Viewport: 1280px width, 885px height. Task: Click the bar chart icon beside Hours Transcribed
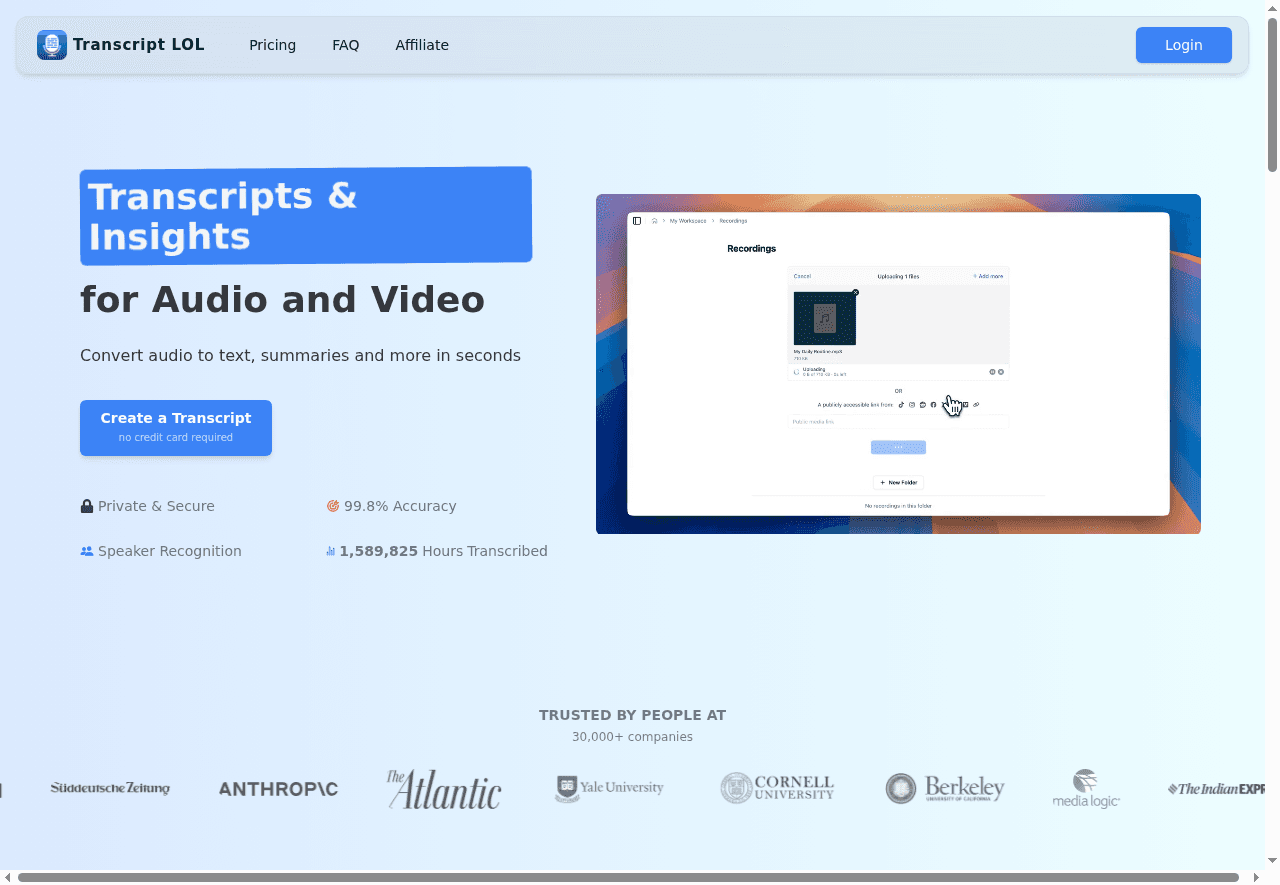pos(331,551)
